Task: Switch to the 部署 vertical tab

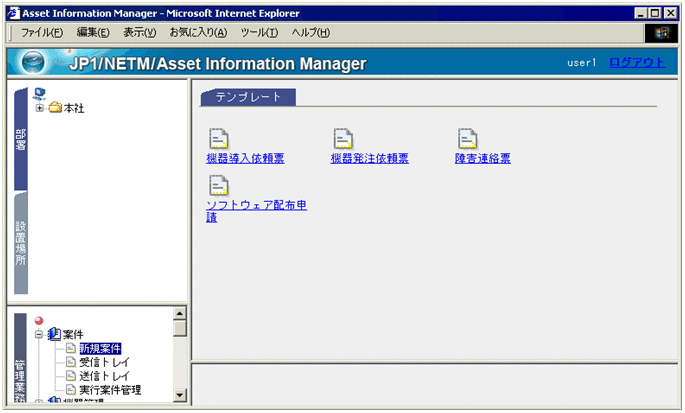Action: (x=21, y=139)
